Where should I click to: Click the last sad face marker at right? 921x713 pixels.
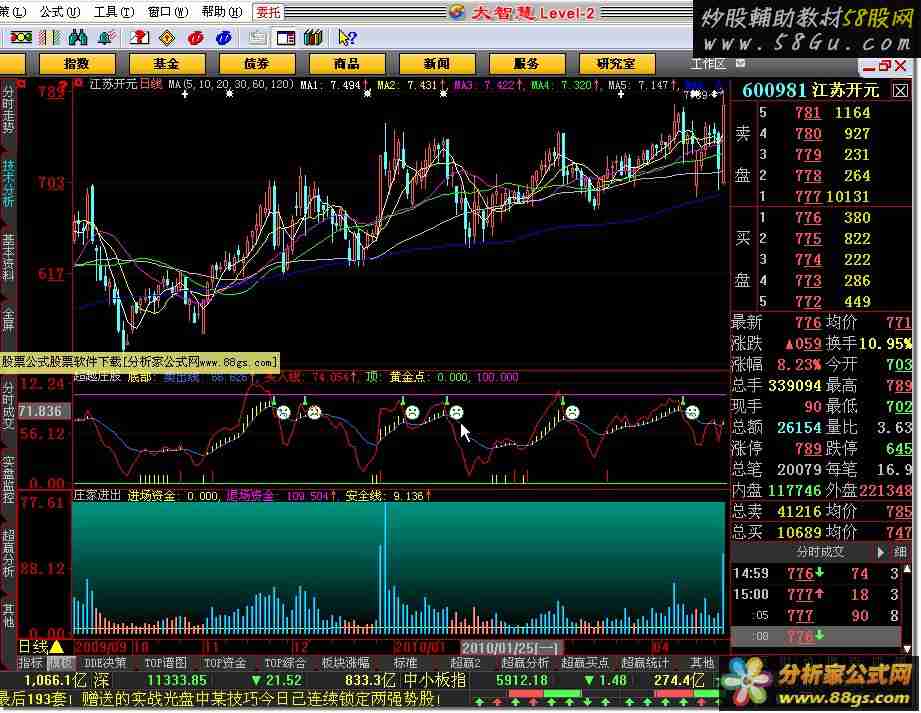[x=693, y=412]
